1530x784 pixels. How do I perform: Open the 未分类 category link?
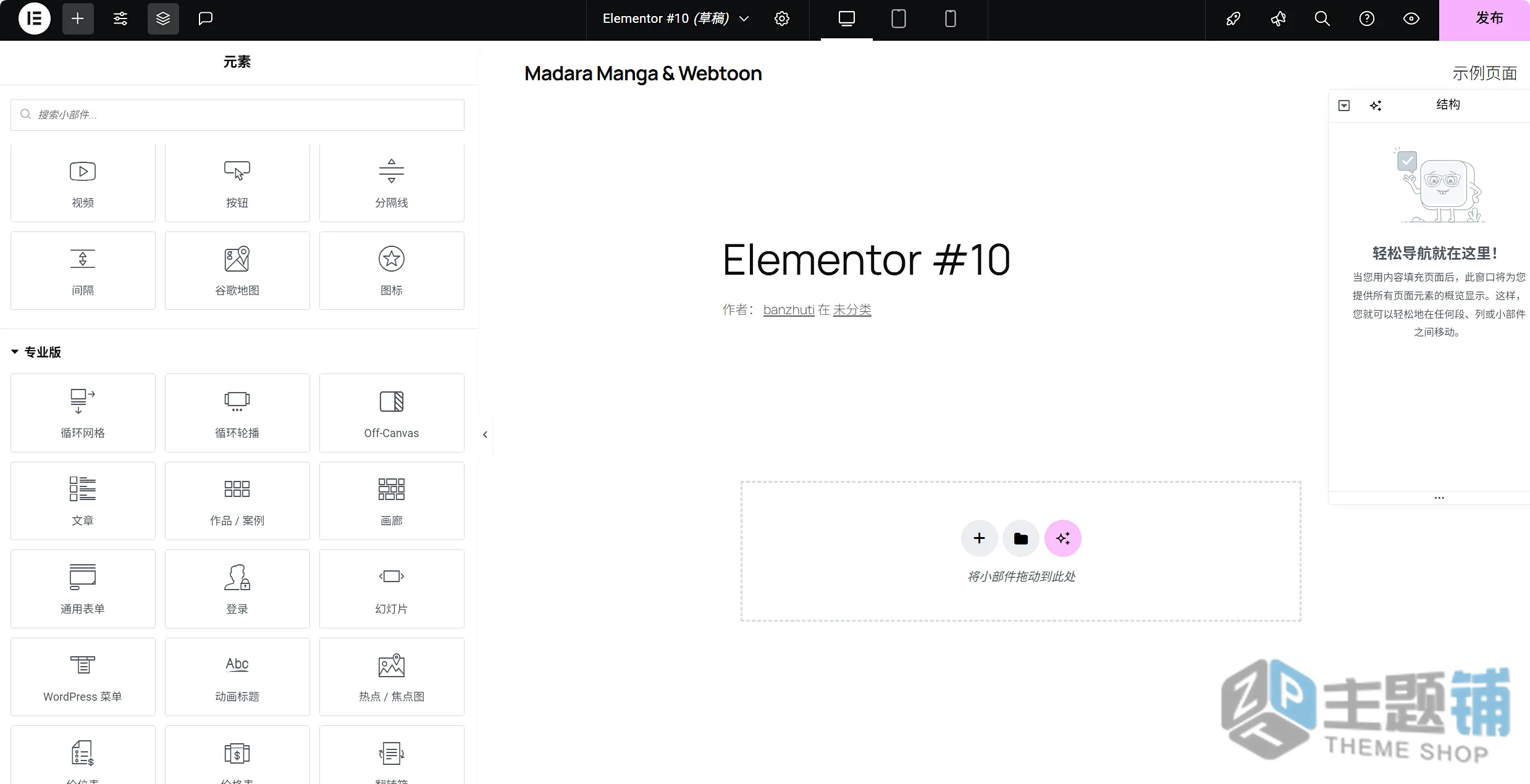pos(852,310)
